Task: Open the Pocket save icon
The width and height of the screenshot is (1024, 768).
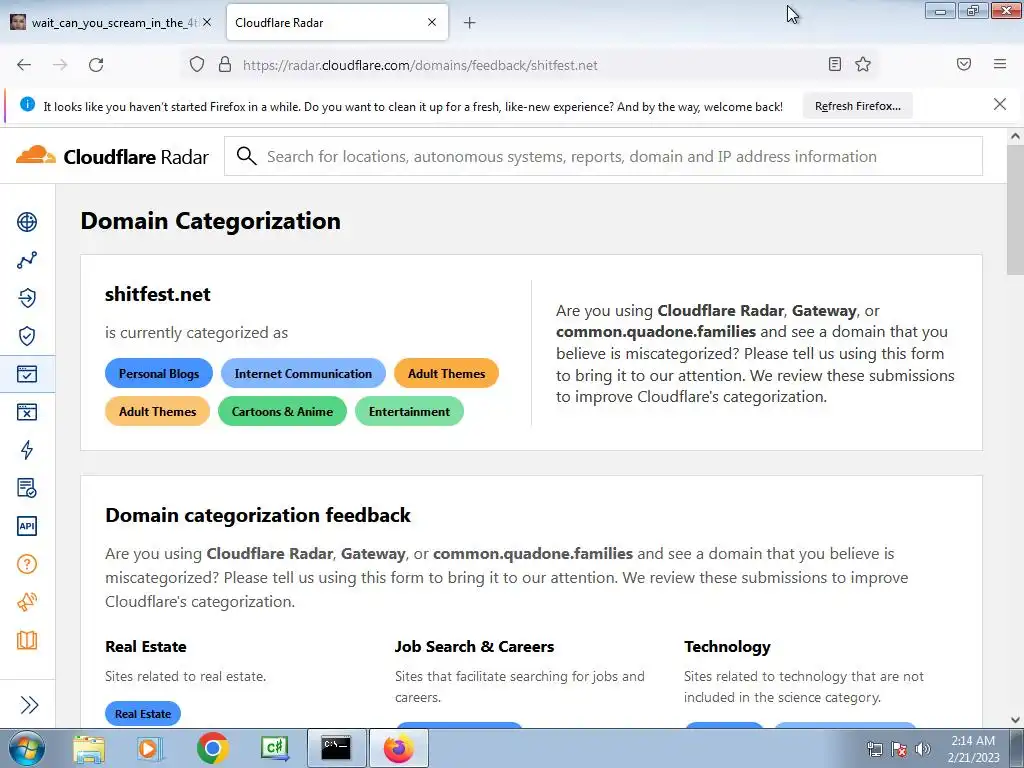Action: pyautogui.click(x=964, y=64)
